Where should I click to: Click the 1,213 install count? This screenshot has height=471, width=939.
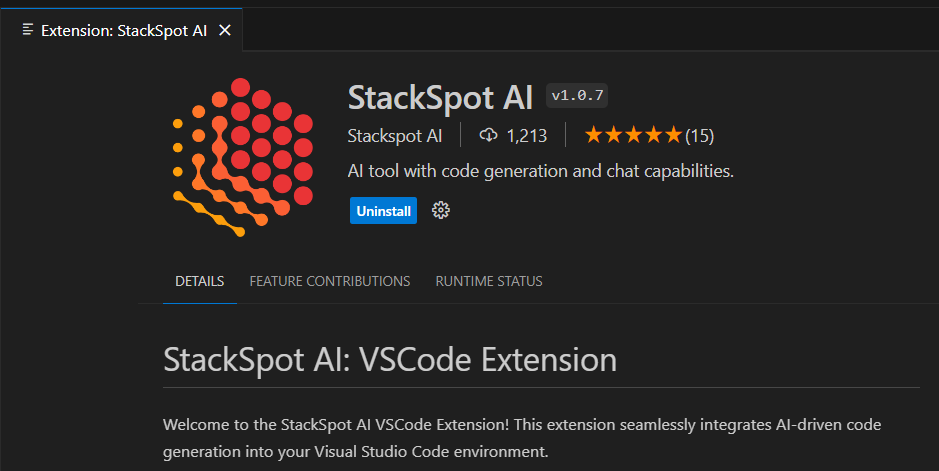(527, 136)
